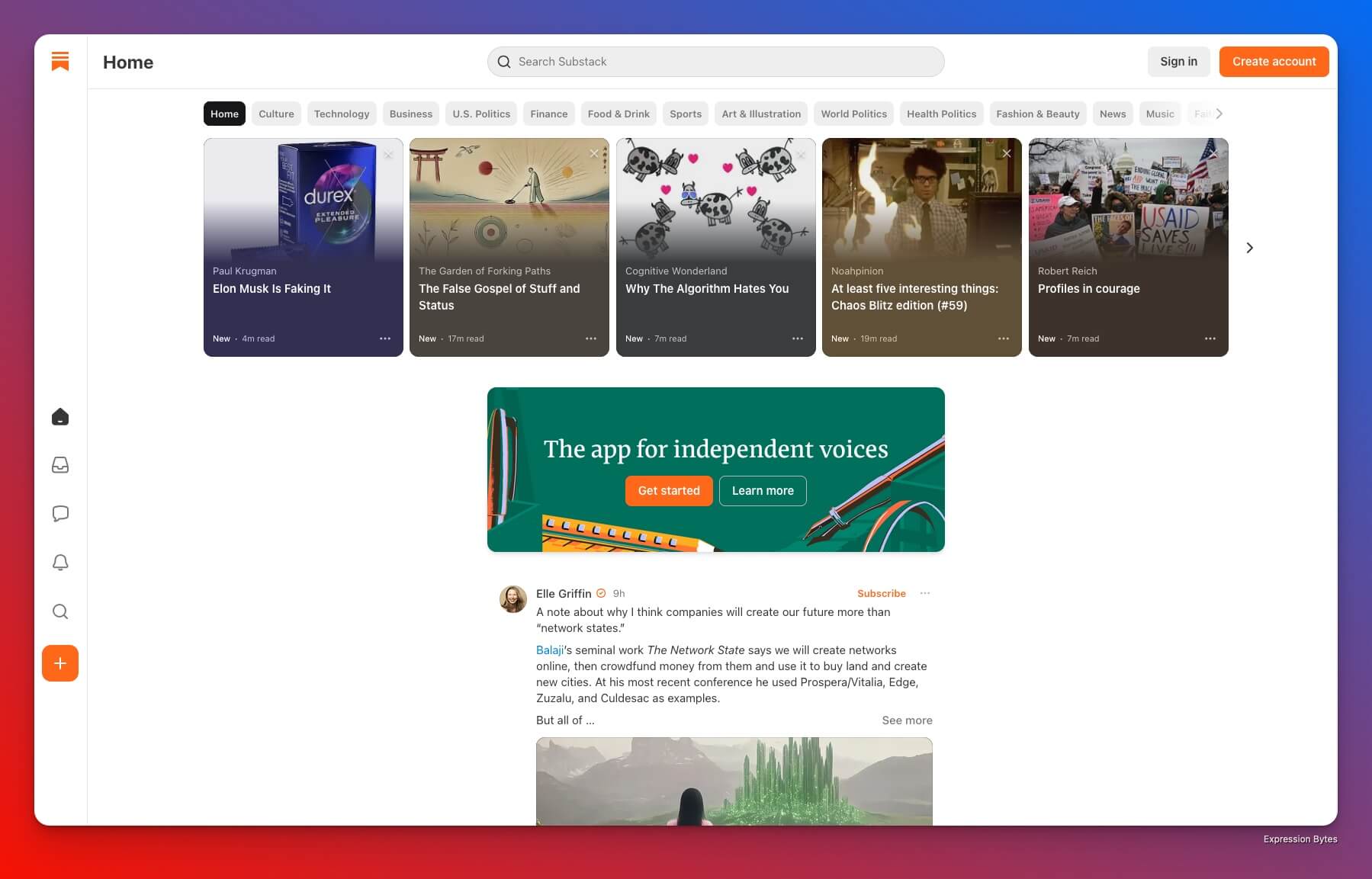1372x879 pixels.
Task: Open the post Elon Musk Is Faking It
Action: 272,289
